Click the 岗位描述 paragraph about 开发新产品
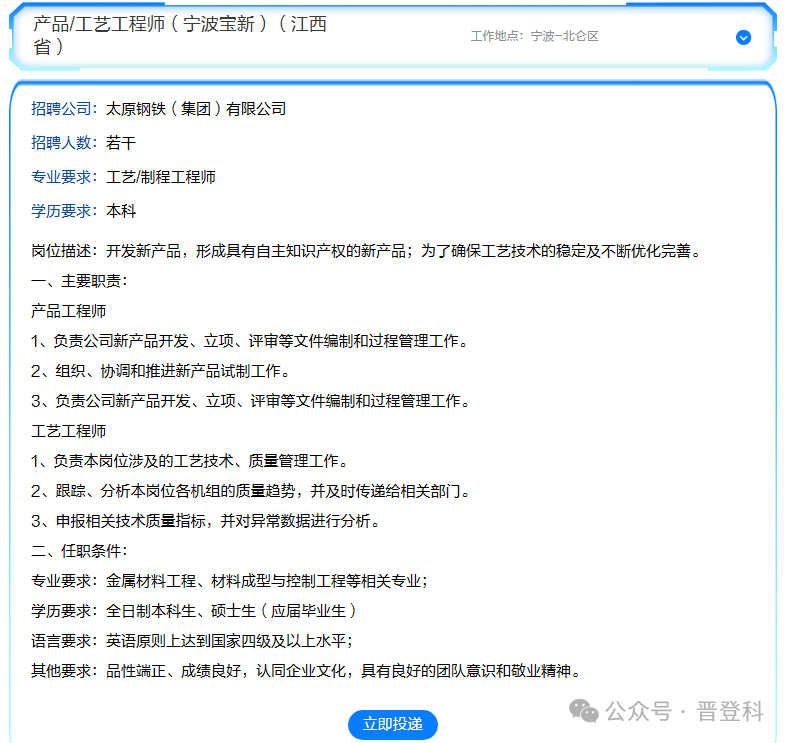 coord(366,251)
